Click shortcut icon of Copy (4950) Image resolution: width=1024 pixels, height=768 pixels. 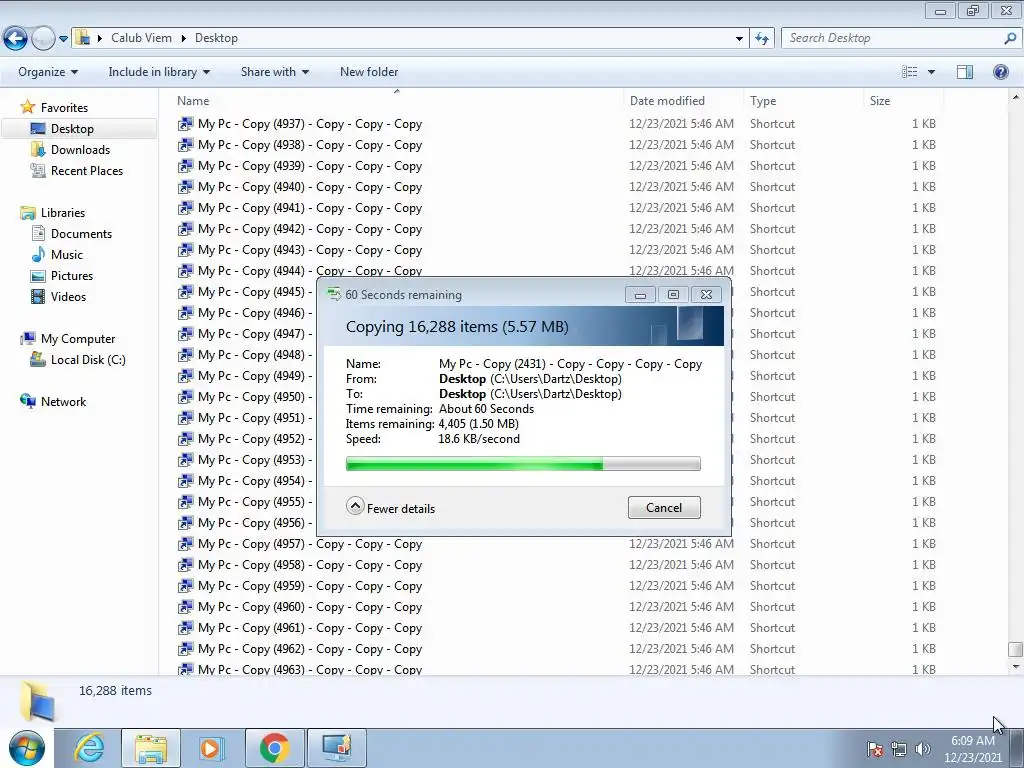point(186,396)
